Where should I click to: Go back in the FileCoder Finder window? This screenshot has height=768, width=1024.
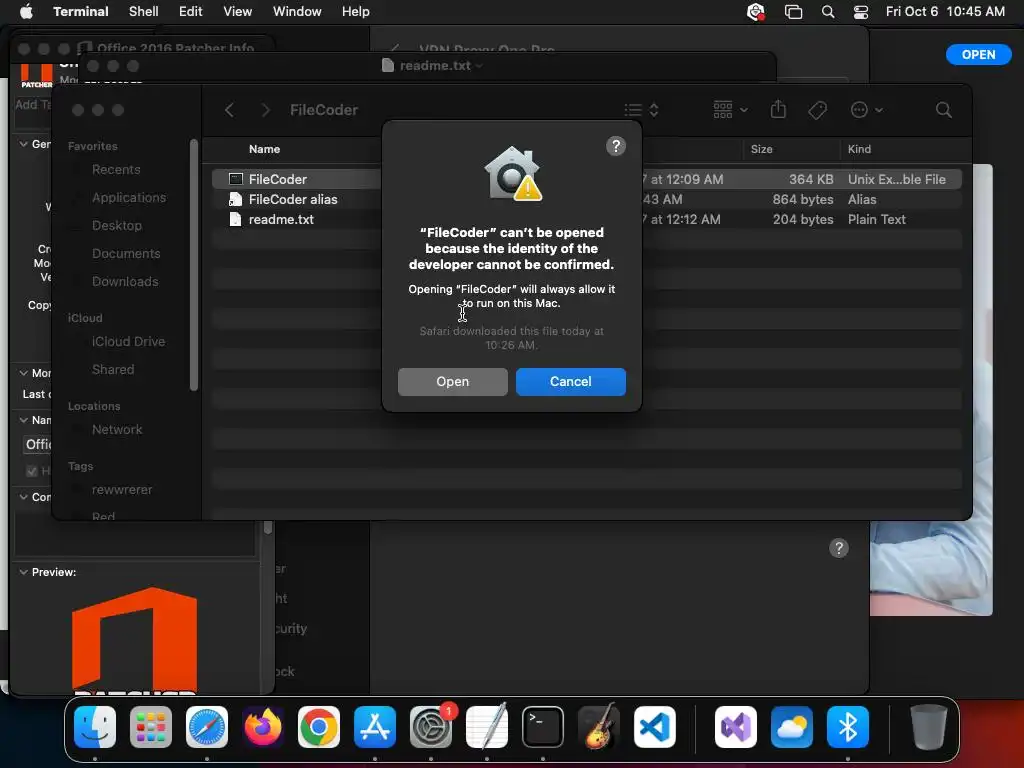tap(229, 110)
